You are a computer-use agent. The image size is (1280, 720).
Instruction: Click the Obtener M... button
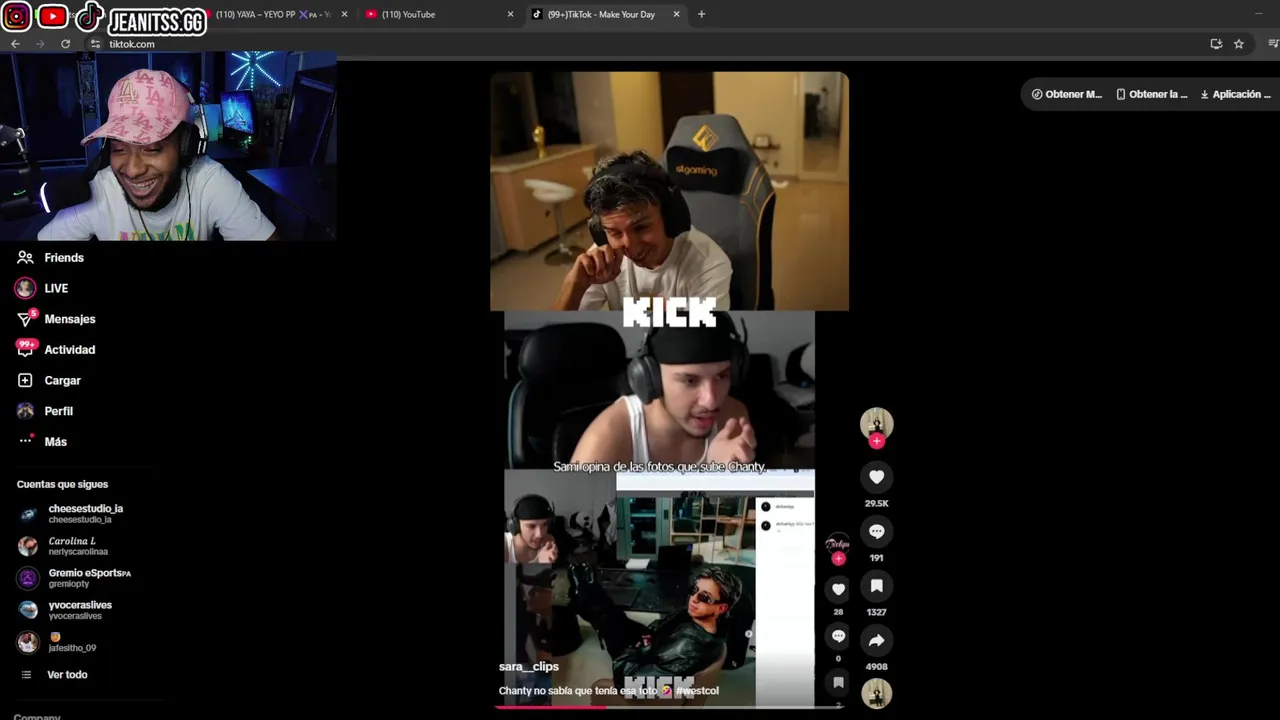tap(1067, 94)
